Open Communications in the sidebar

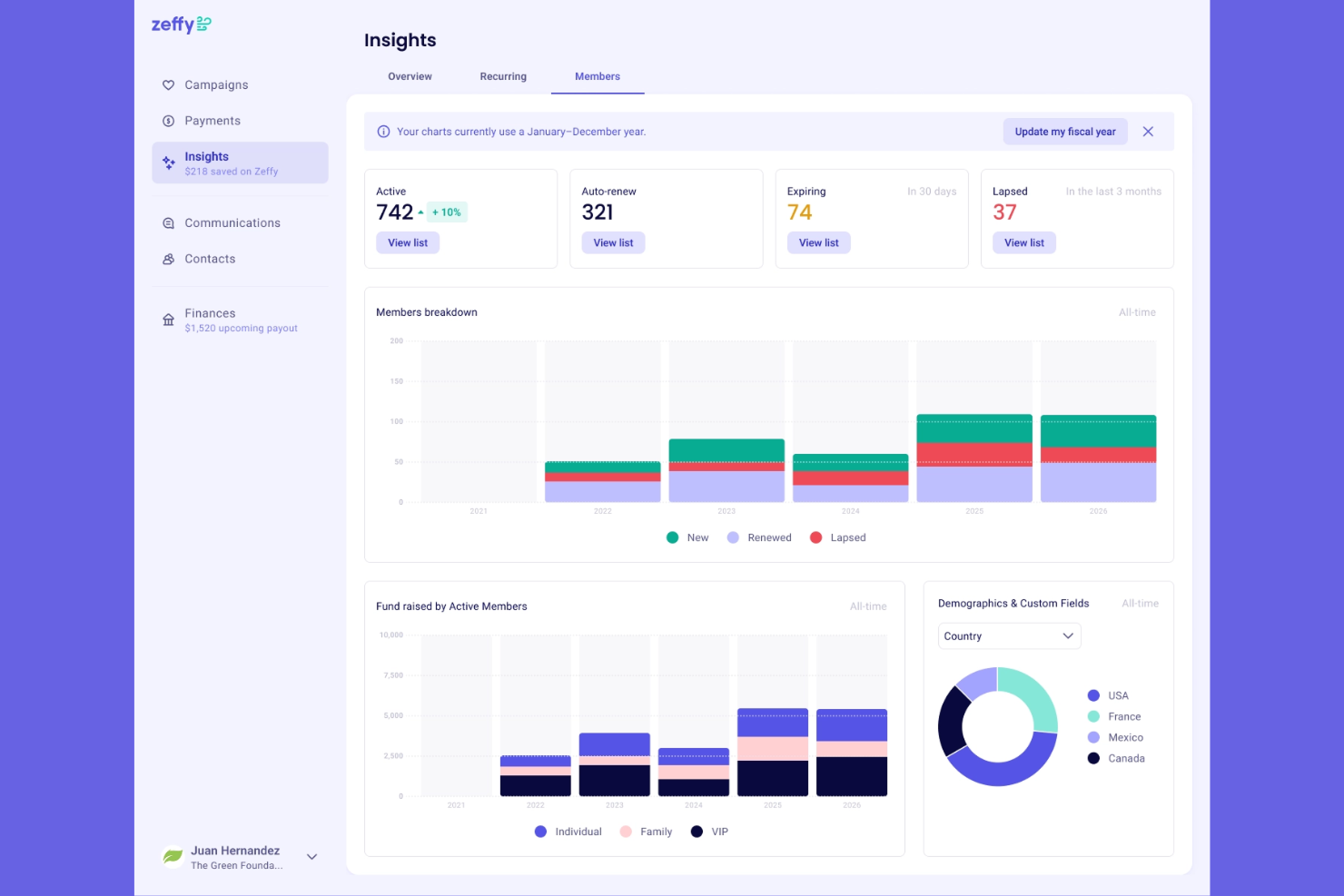point(240,223)
